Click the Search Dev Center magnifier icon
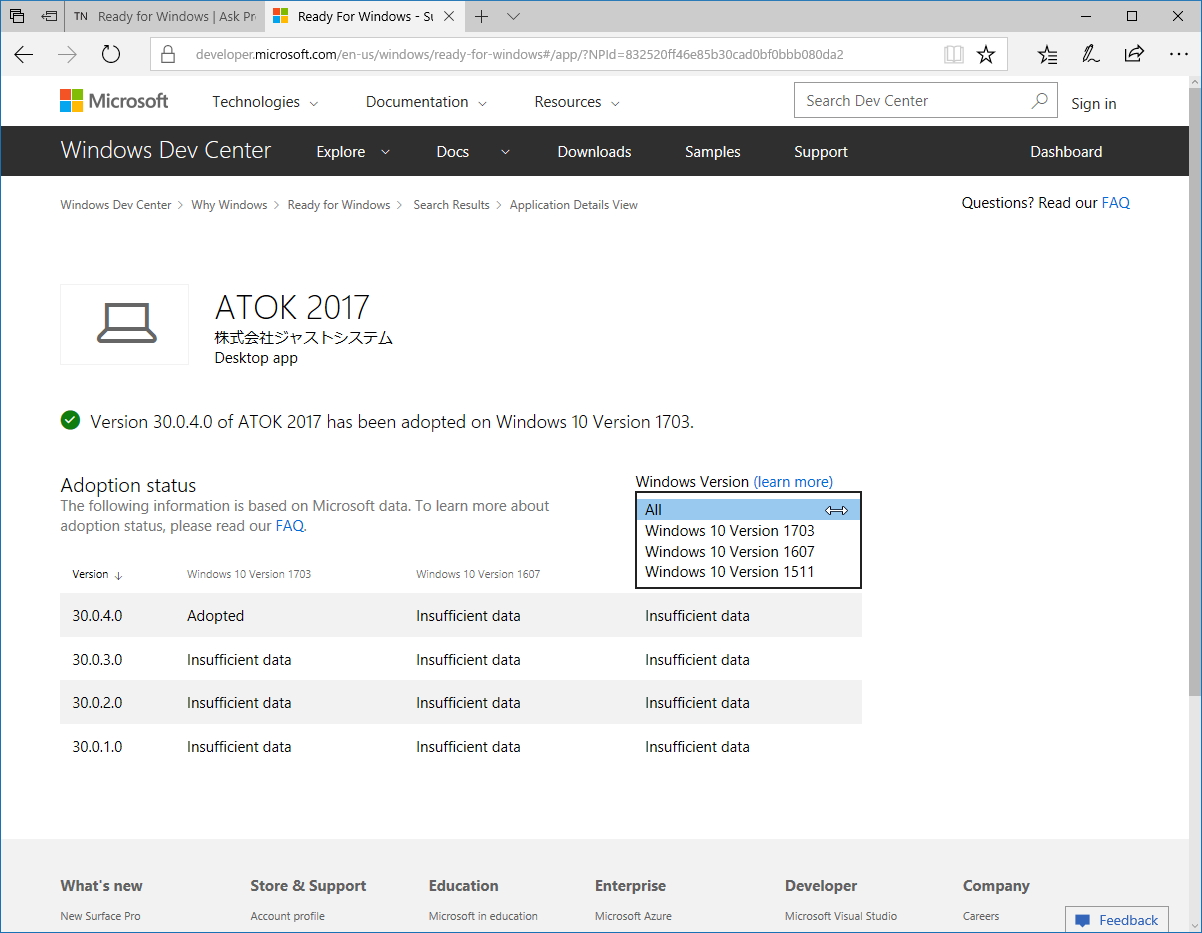 pos(1040,100)
